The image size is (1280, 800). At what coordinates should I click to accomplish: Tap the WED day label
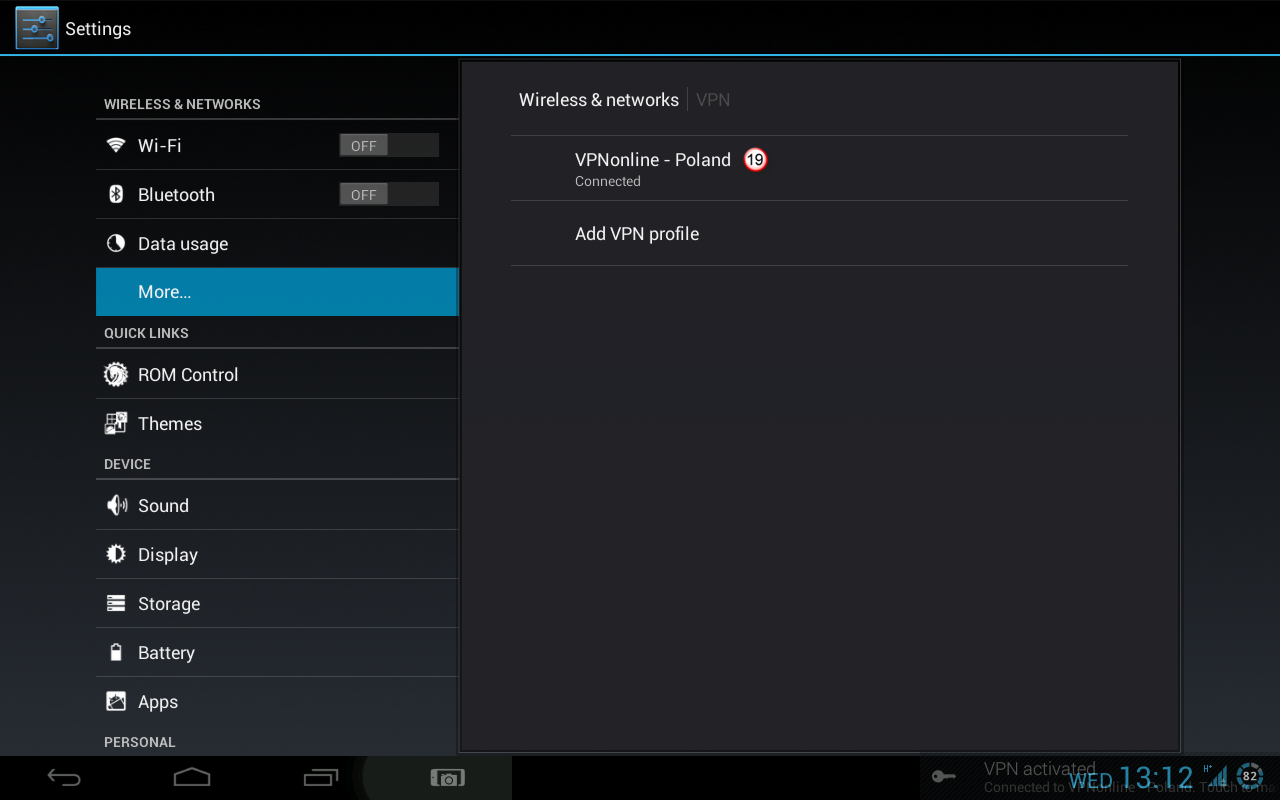coord(1090,781)
